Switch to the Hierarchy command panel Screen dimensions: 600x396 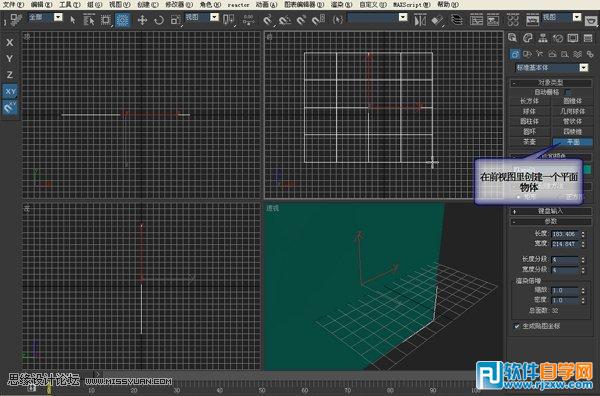543,38
